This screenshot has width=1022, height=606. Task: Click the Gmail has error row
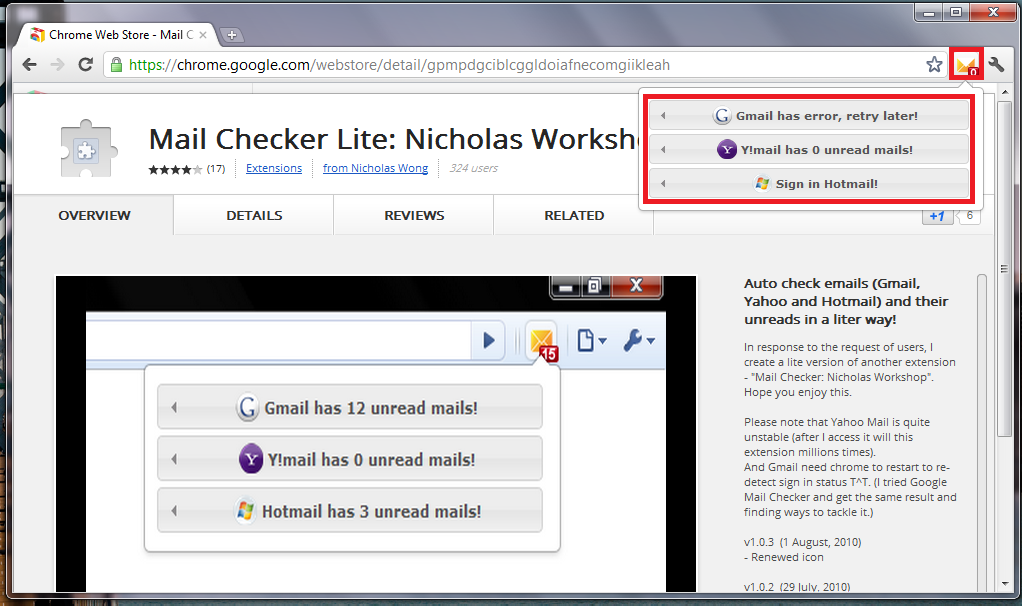808,116
